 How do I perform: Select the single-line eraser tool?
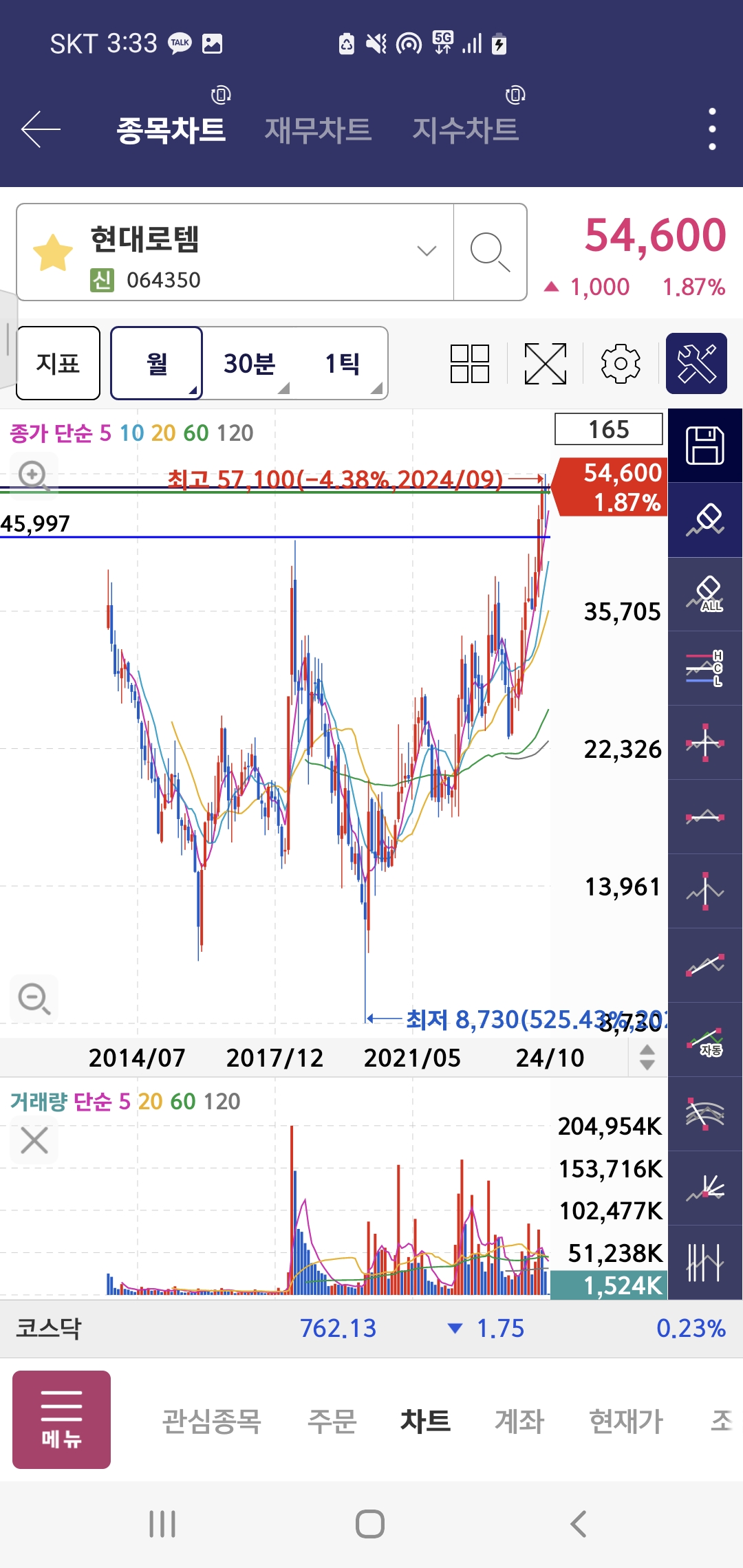click(x=705, y=520)
